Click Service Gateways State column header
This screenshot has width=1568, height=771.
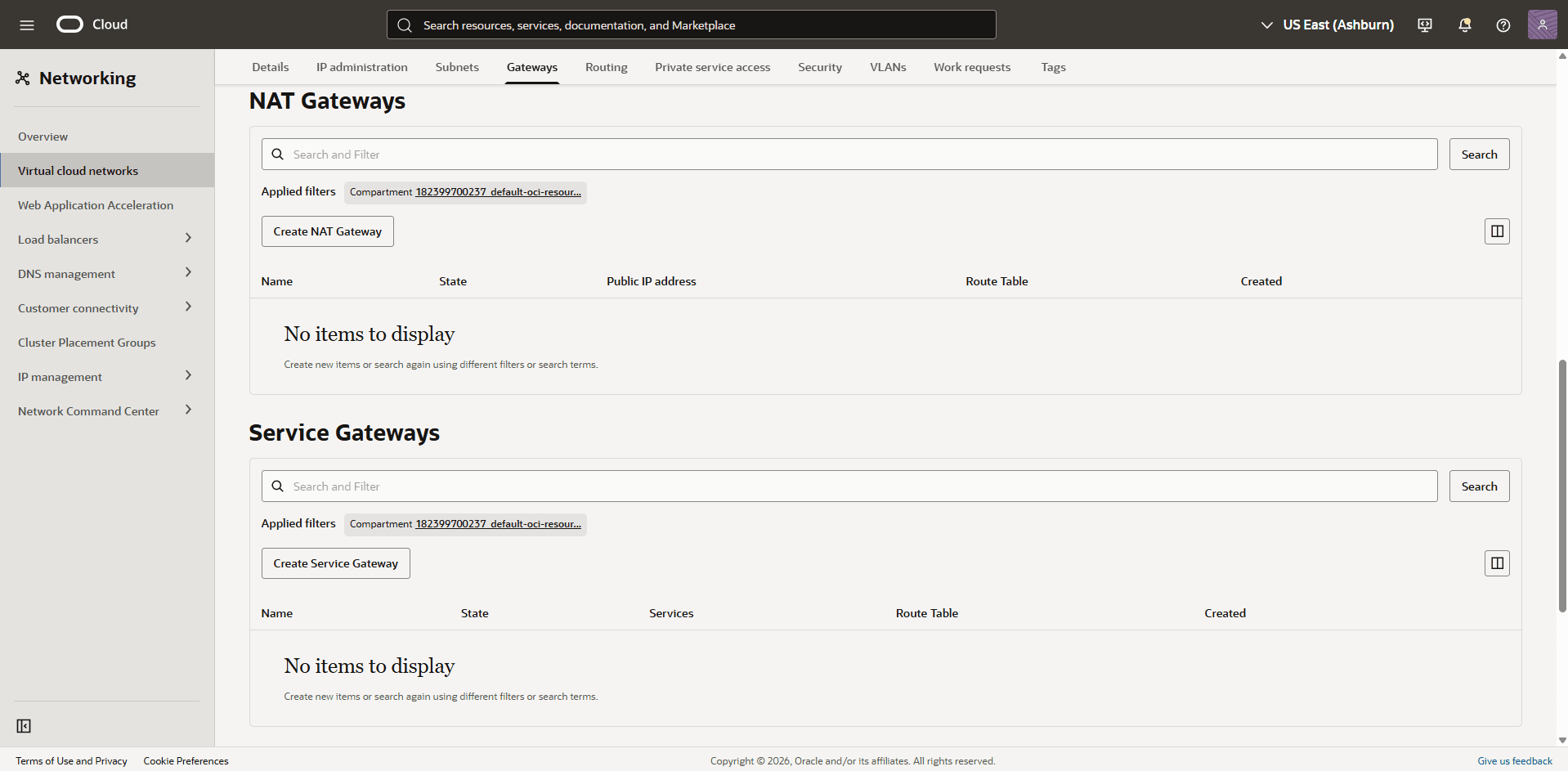pyautogui.click(x=474, y=613)
